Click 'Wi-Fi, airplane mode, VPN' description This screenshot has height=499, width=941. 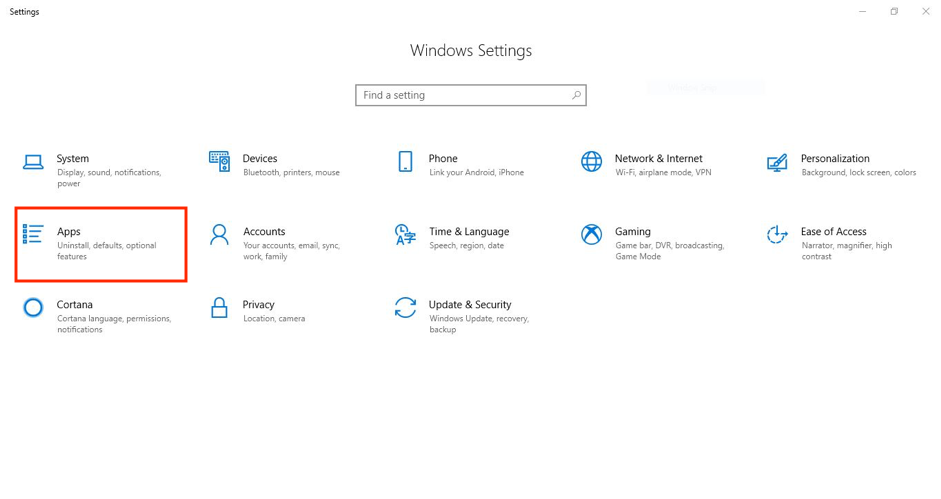coord(663,172)
